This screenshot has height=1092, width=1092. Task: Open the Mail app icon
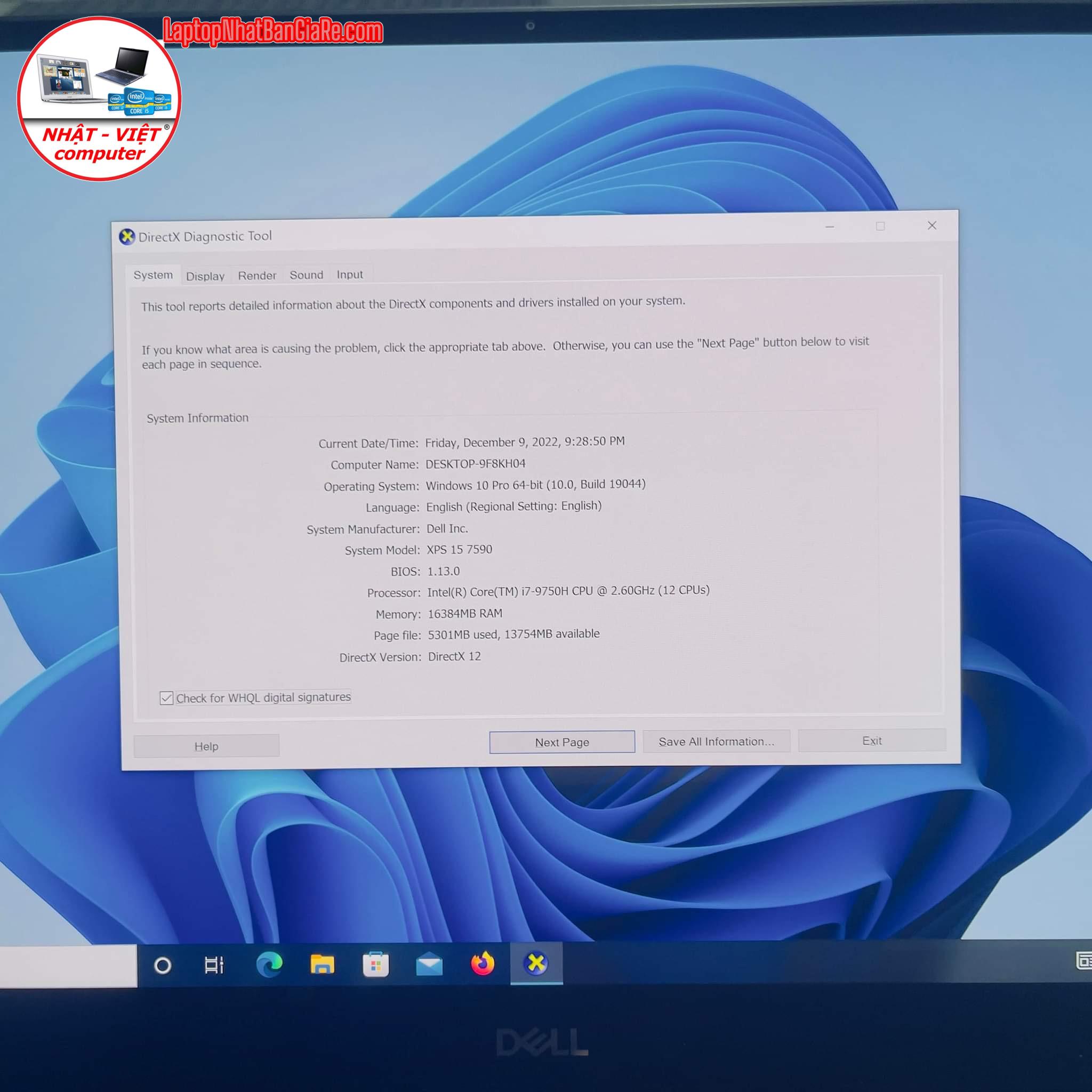429,964
